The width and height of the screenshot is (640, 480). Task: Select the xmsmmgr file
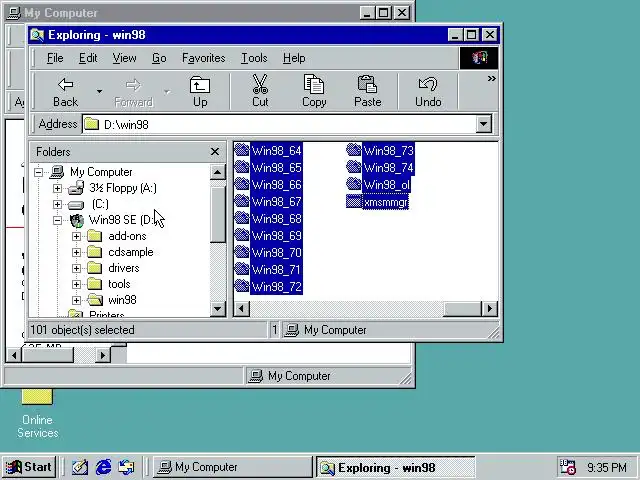[x=377, y=202]
